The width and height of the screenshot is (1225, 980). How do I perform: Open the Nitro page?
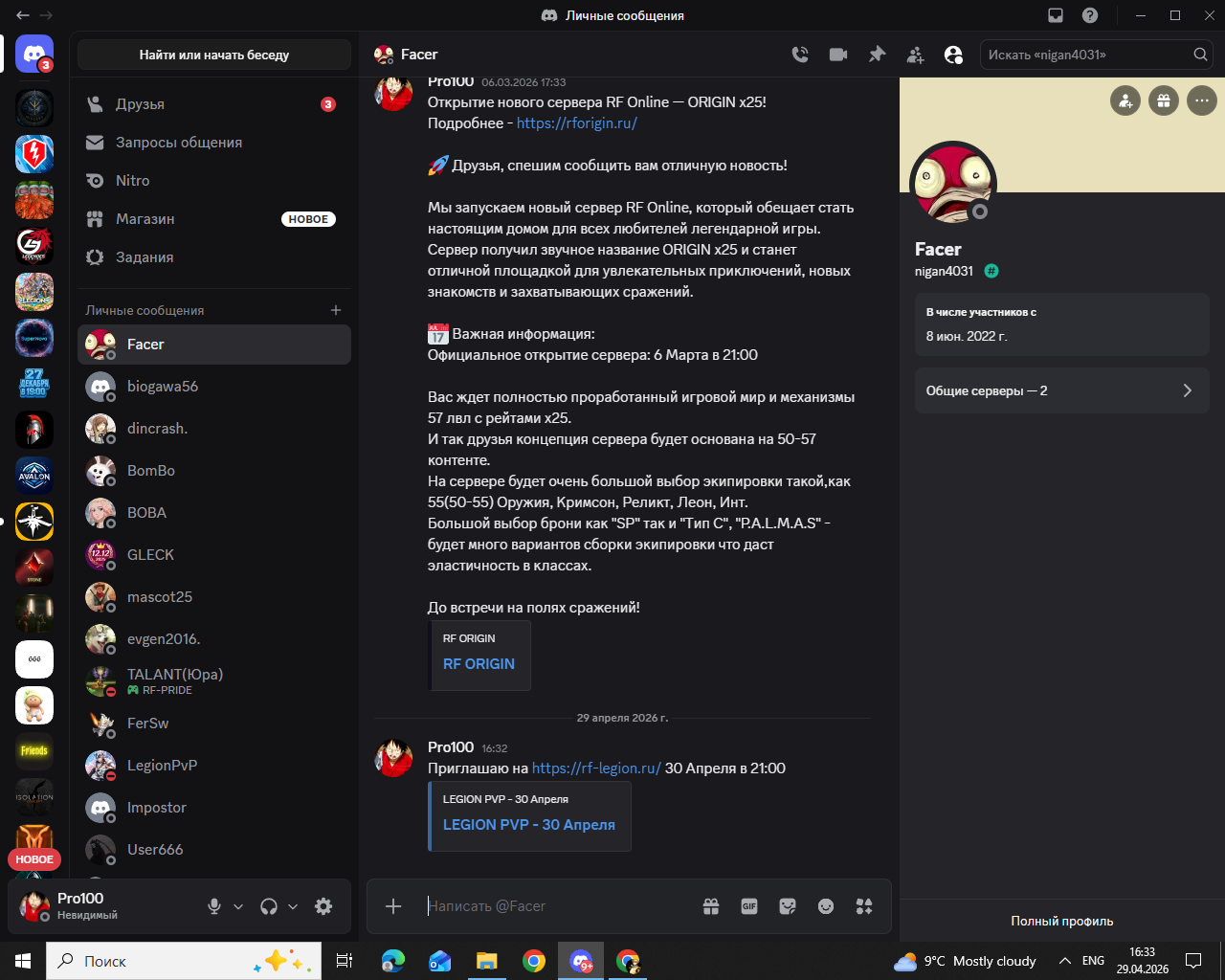coord(214,181)
